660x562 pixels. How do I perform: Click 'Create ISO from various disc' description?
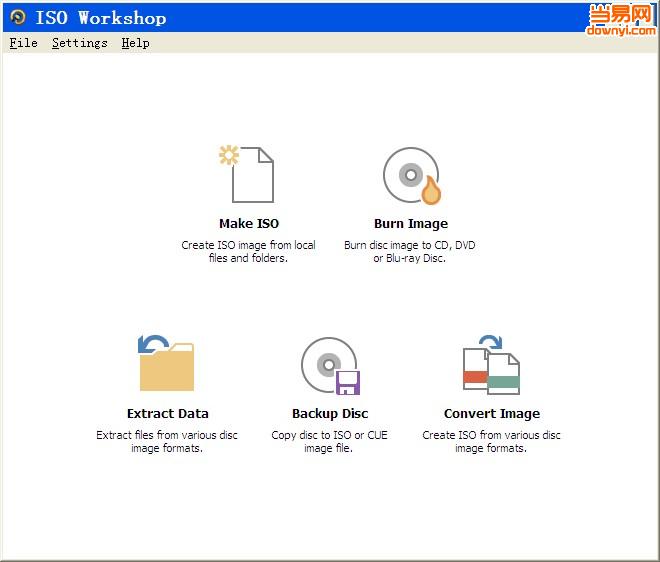click(x=491, y=441)
